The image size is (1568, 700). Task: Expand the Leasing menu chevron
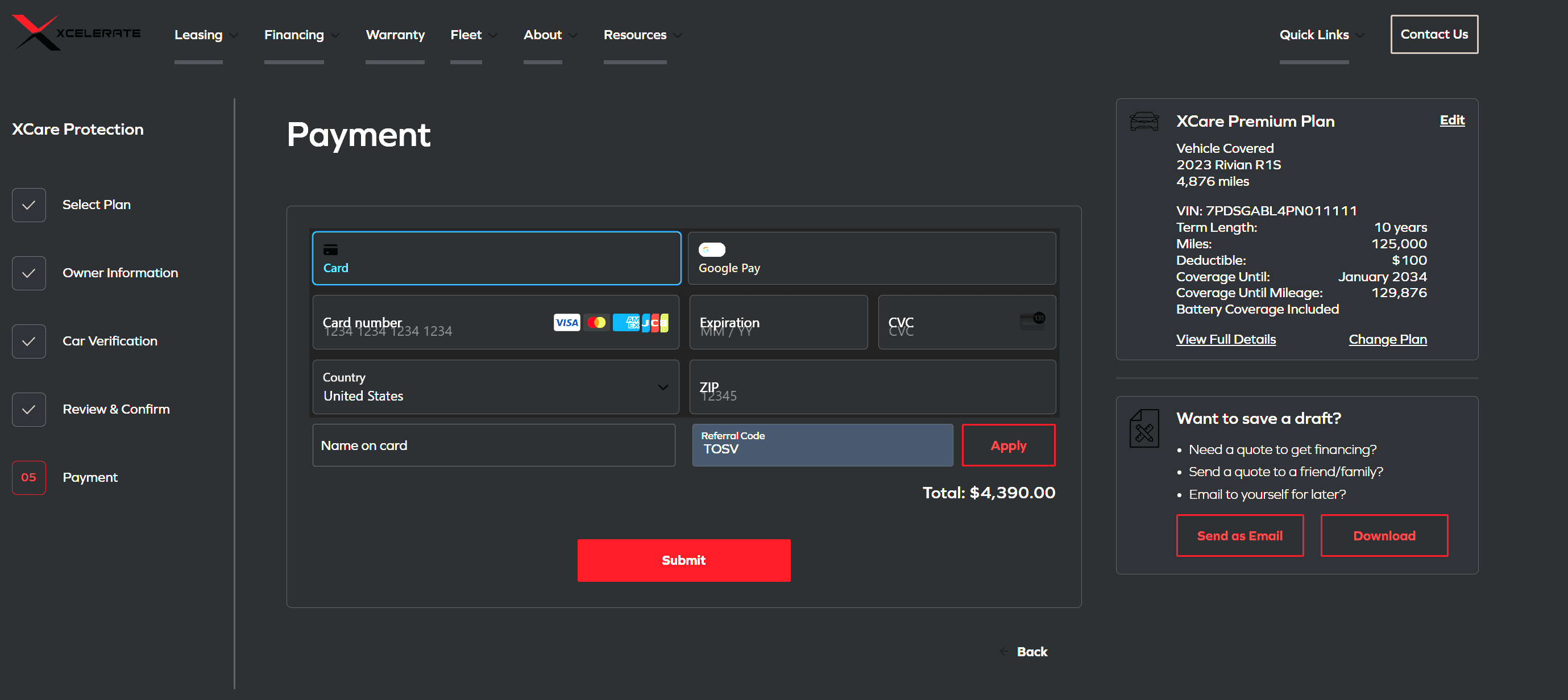coord(234,35)
